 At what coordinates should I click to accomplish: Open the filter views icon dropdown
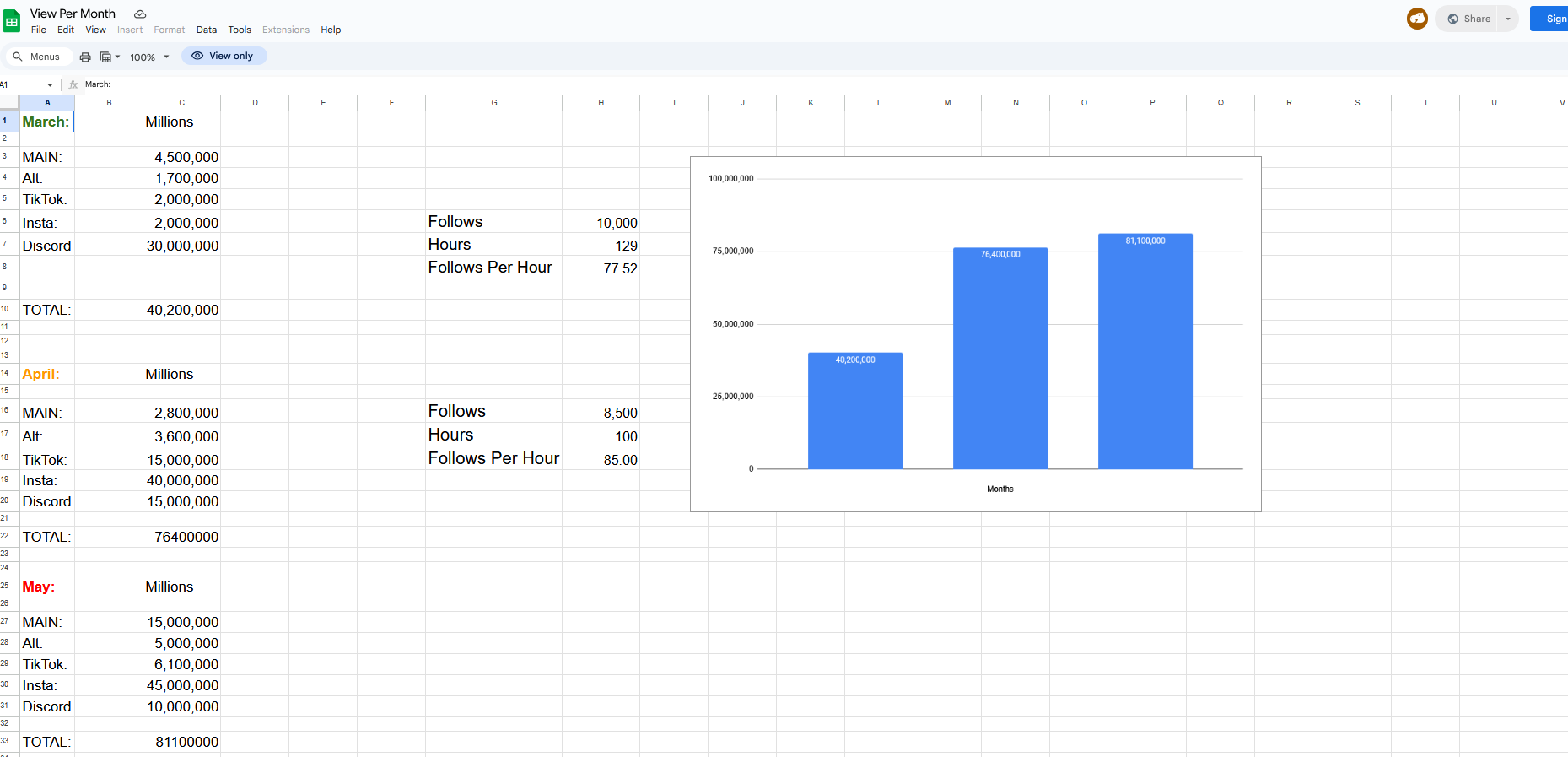point(110,57)
